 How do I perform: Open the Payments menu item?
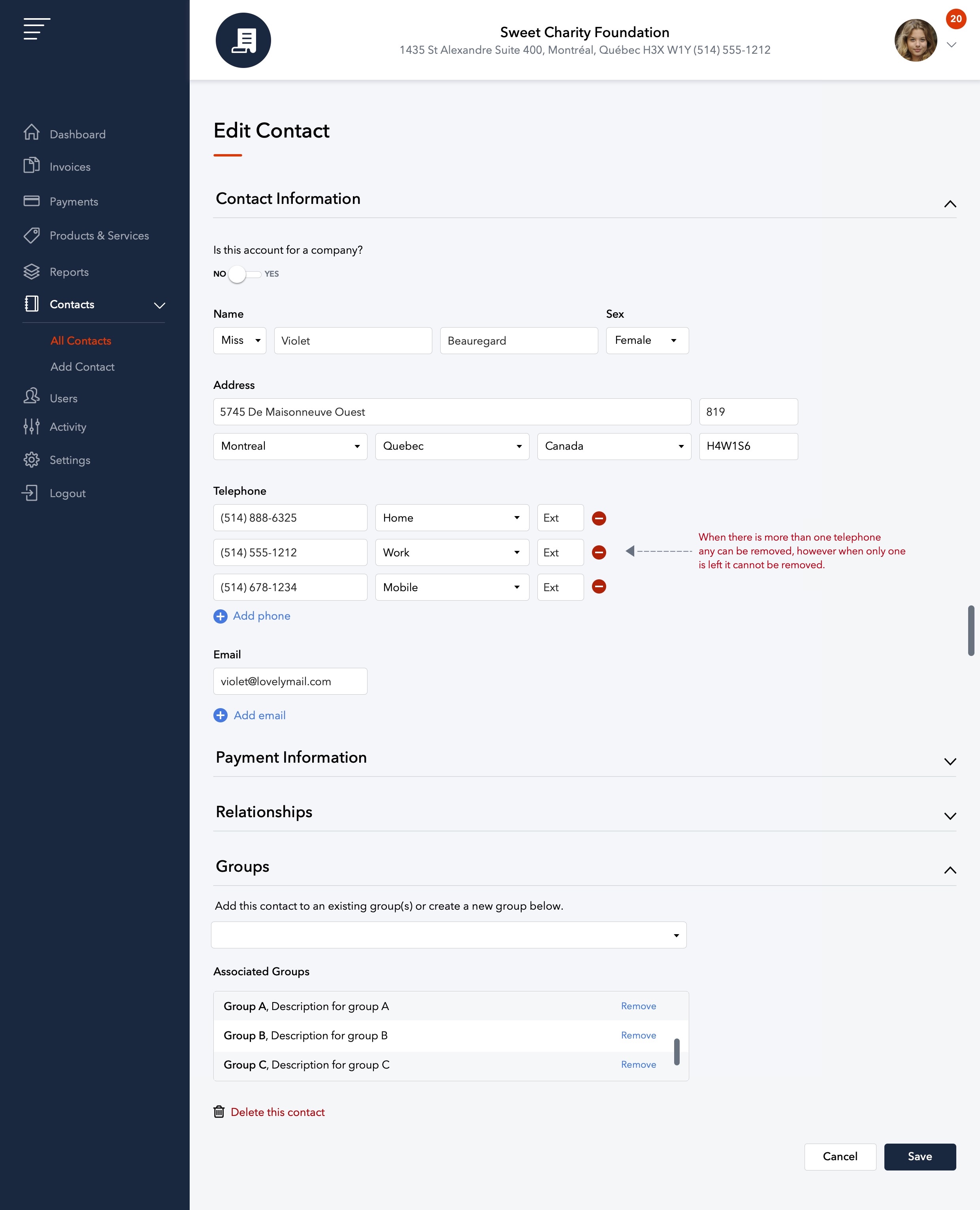[x=74, y=202]
